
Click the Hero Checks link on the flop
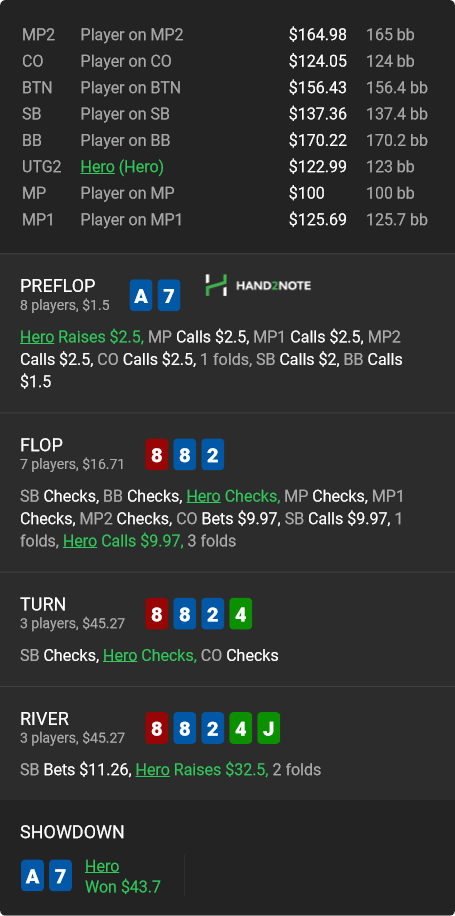(232, 496)
